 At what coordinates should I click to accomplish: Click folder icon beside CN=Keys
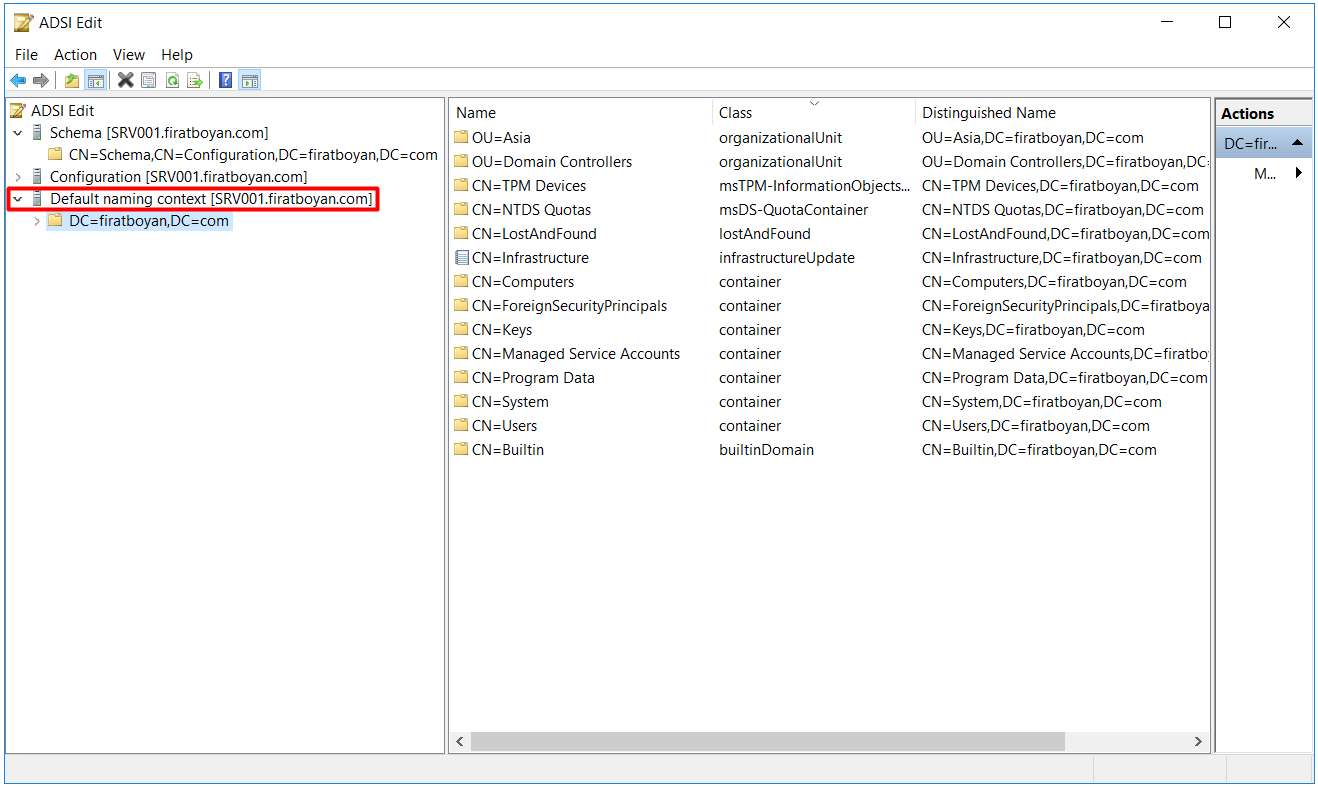click(461, 330)
